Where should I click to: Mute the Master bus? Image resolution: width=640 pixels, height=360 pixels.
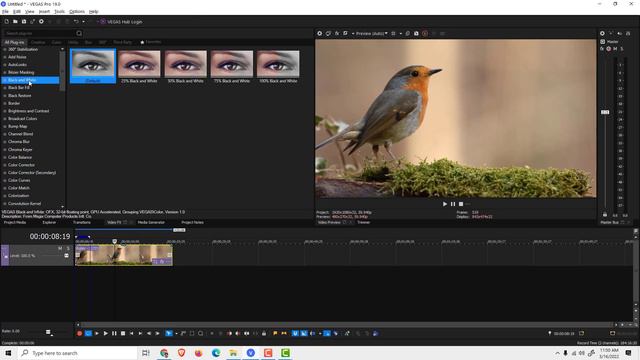click(x=615, y=49)
